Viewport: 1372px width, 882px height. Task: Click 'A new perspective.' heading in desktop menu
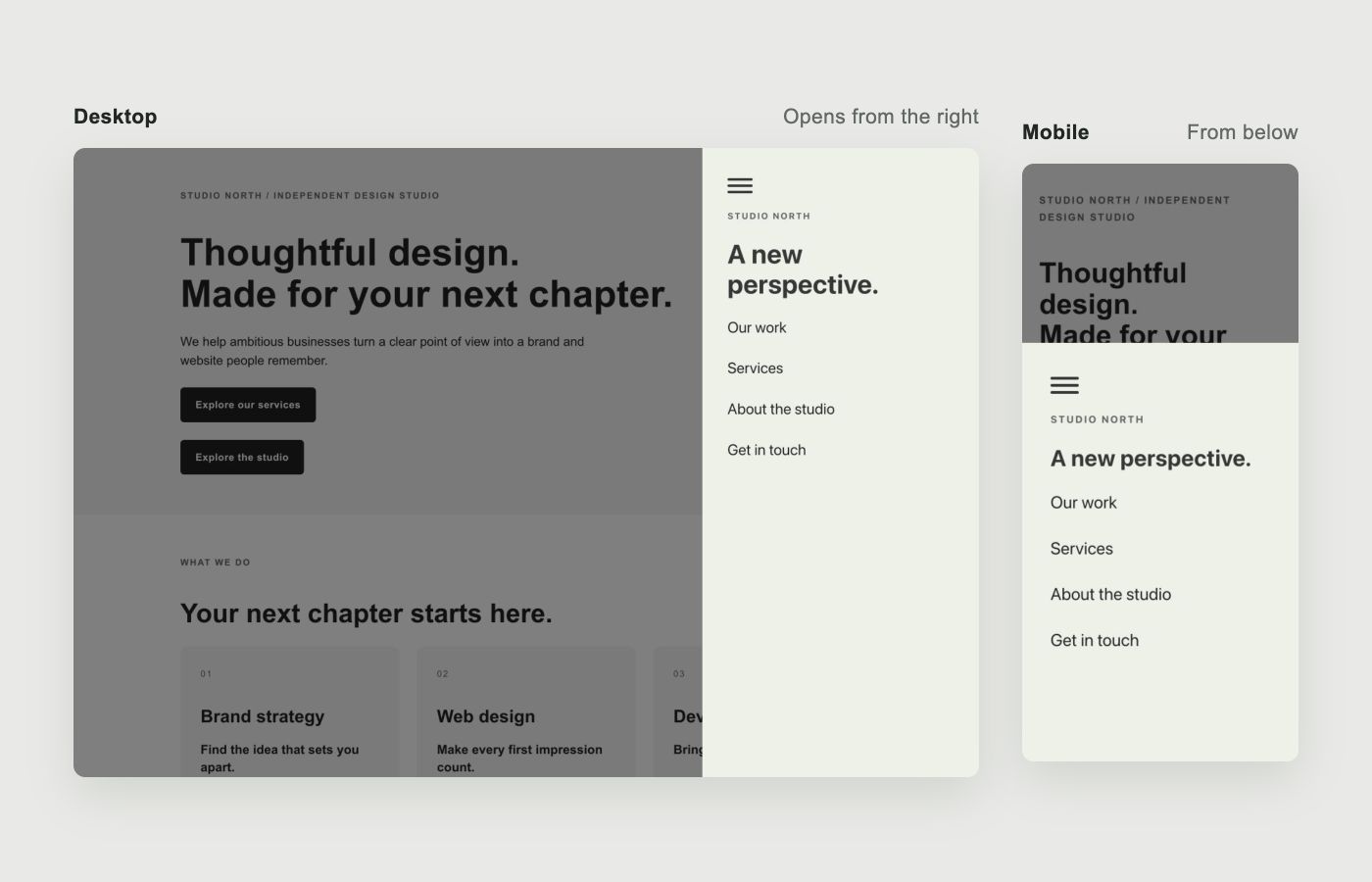click(803, 269)
